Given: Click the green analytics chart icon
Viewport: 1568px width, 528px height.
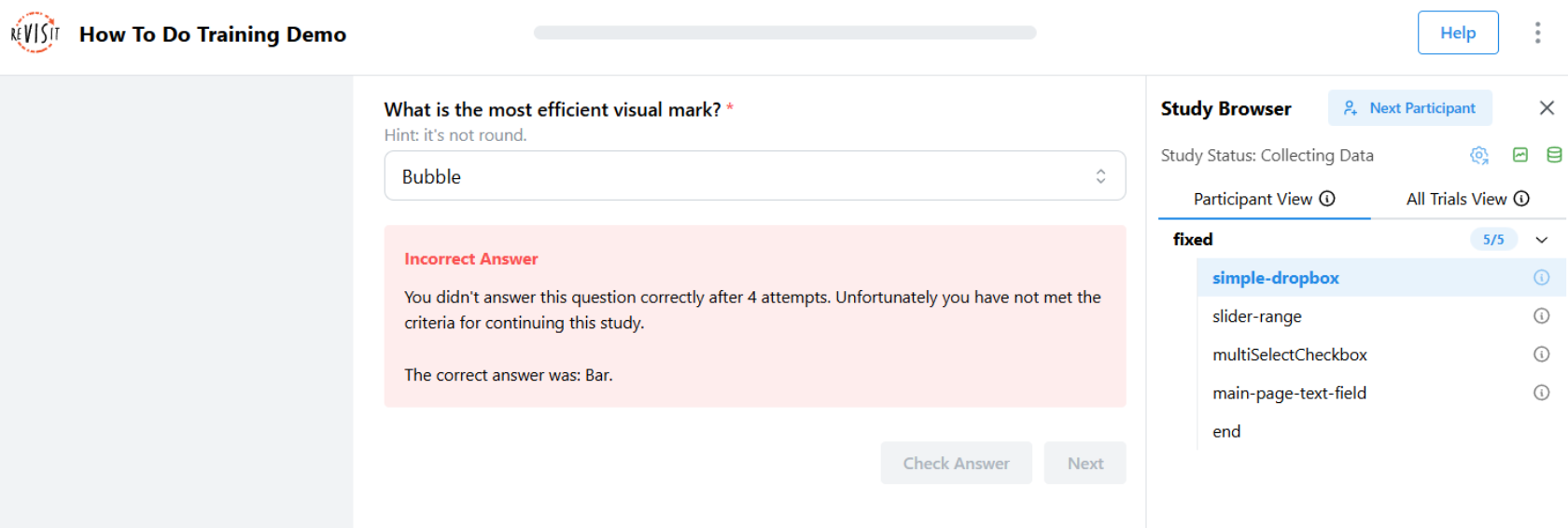Looking at the screenshot, I should (1520, 155).
